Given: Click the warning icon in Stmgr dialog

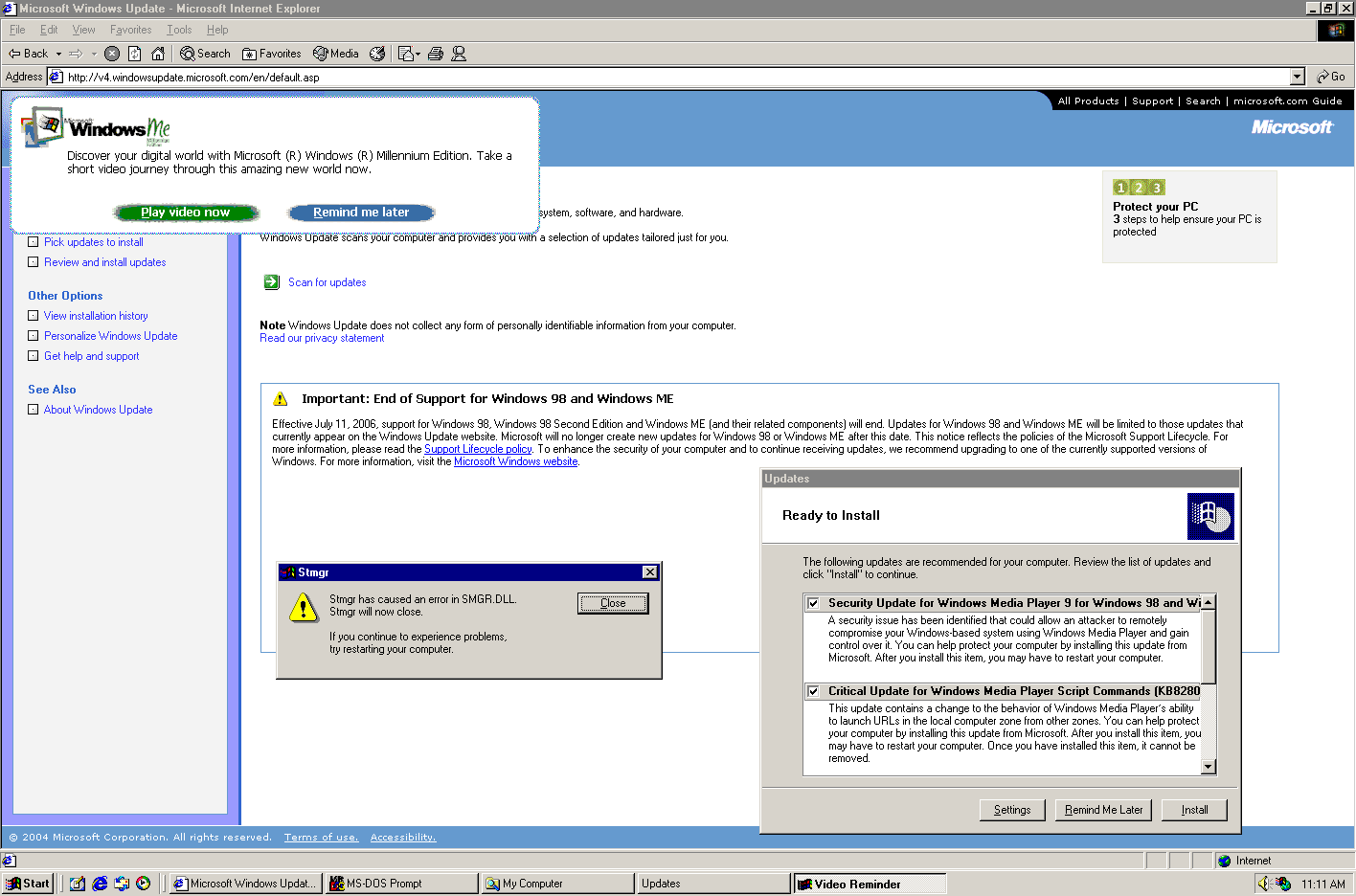Looking at the screenshot, I should (304, 607).
